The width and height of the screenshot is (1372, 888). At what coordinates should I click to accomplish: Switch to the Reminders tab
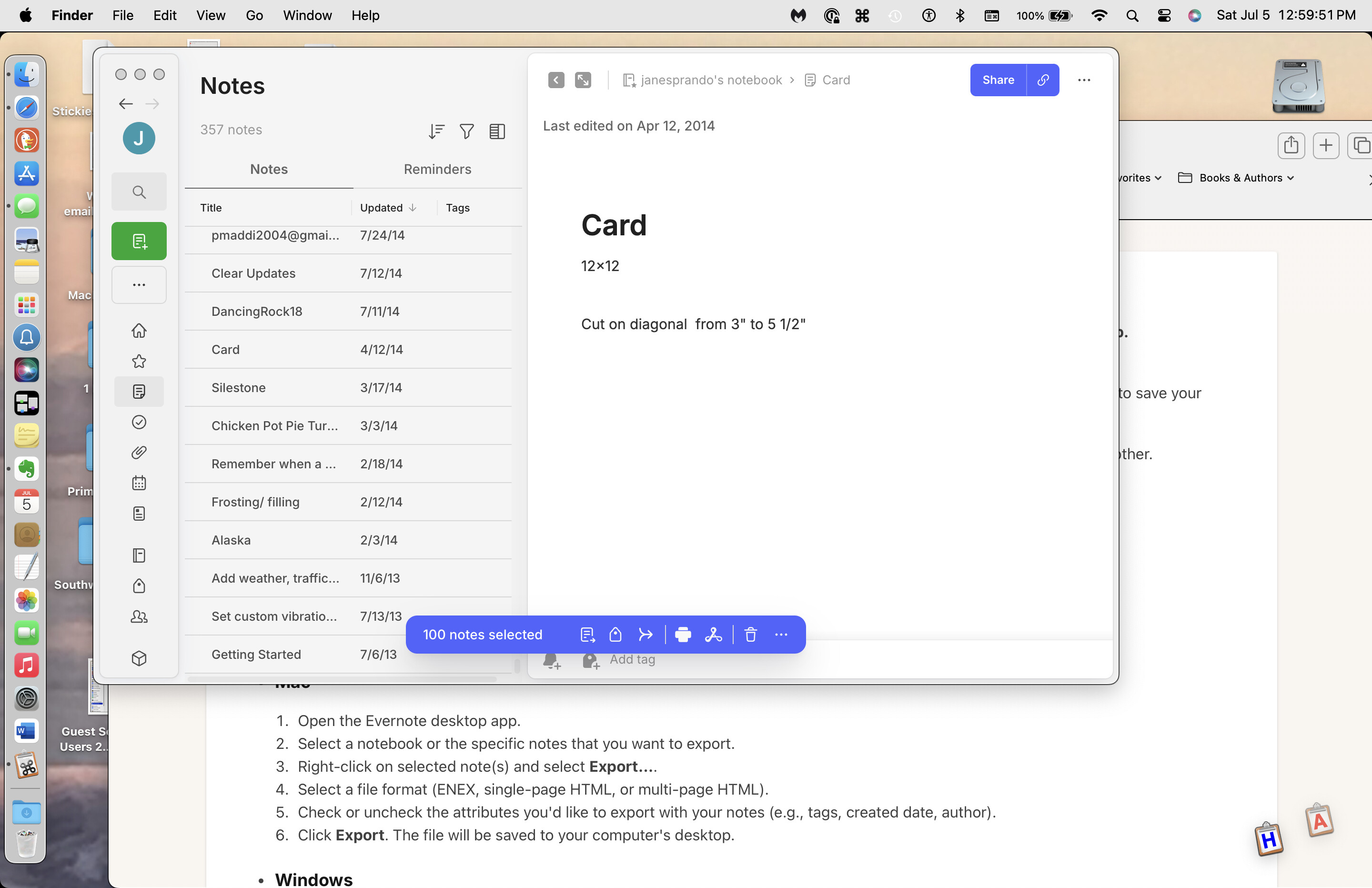[437, 169]
